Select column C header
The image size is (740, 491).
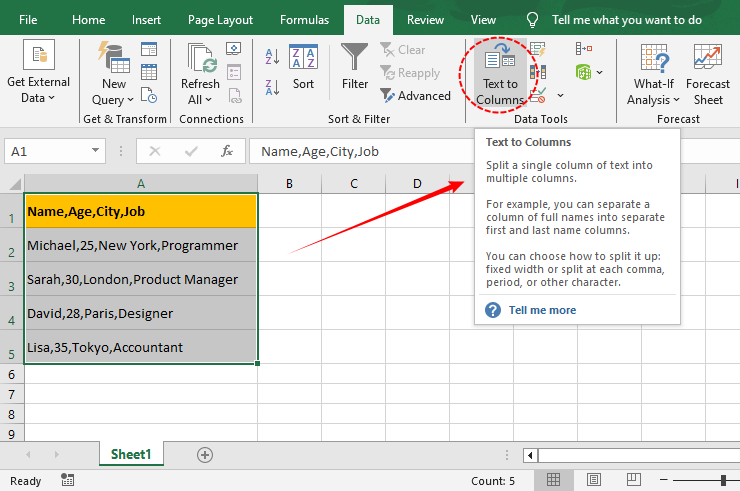(x=353, y=184)
